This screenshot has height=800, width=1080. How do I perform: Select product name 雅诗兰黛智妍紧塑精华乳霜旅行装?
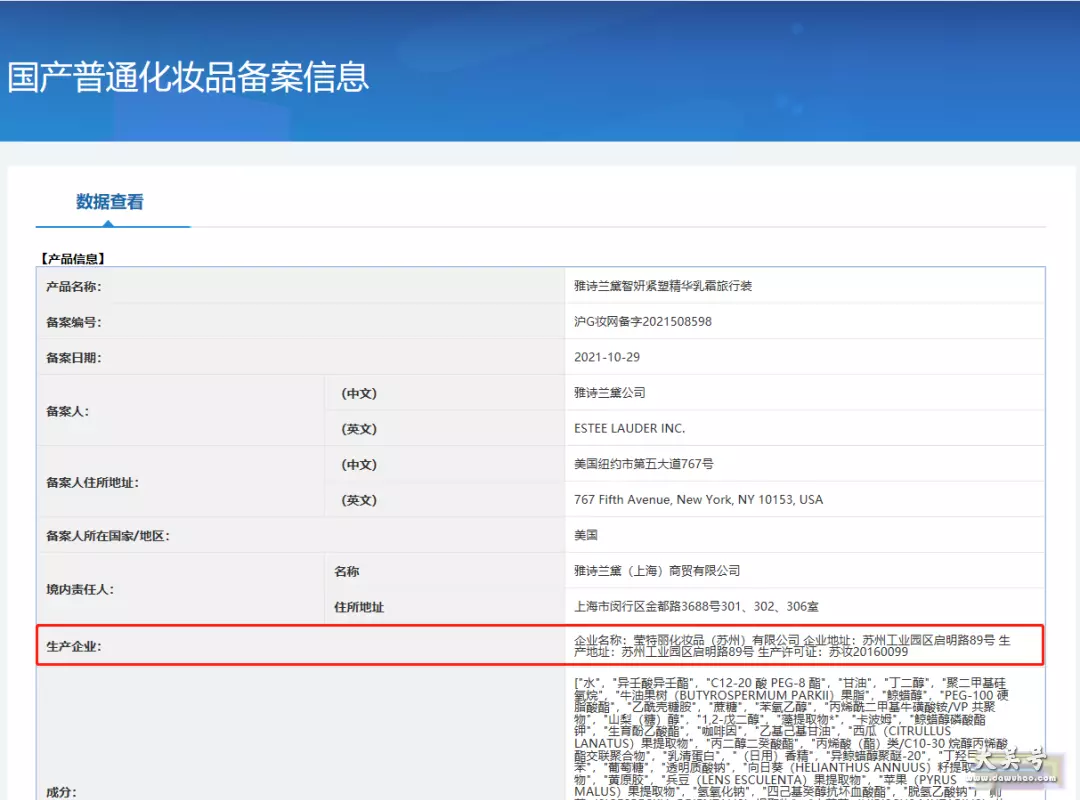(663, 286)
